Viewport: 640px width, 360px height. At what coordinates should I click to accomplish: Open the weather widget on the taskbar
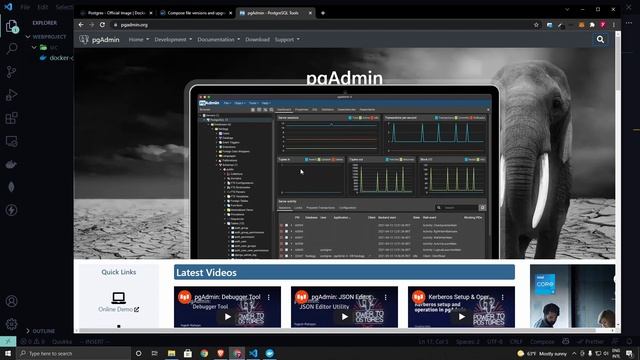[x=542, y=353]
